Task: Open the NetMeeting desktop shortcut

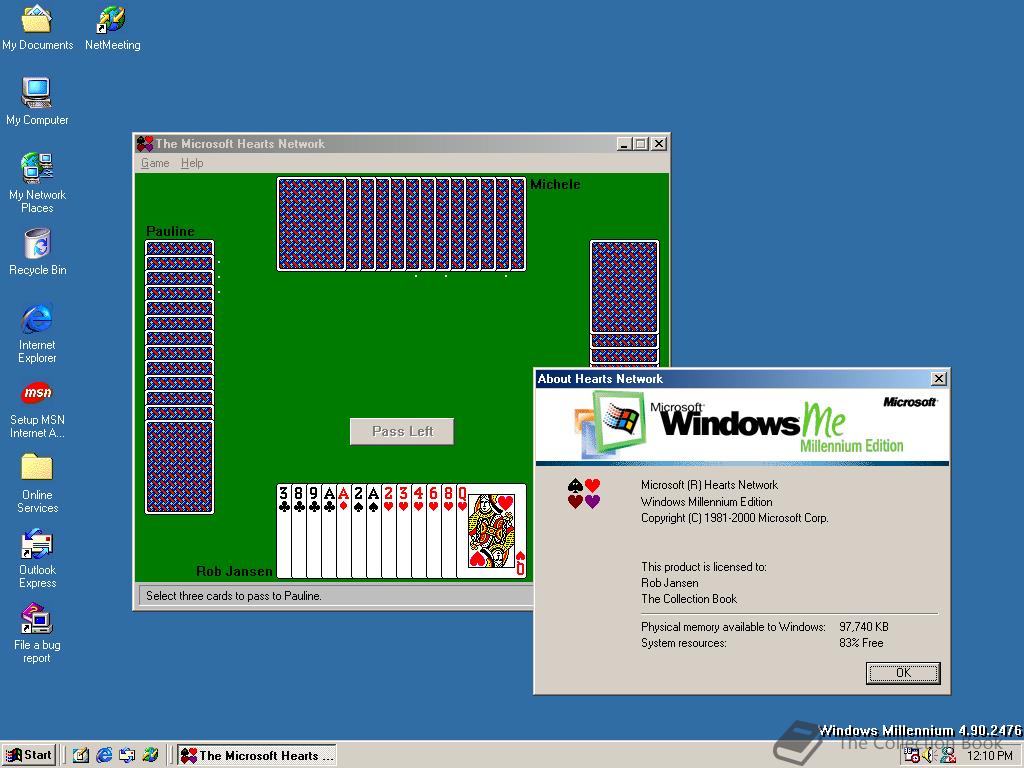Action: pos(112,27)
